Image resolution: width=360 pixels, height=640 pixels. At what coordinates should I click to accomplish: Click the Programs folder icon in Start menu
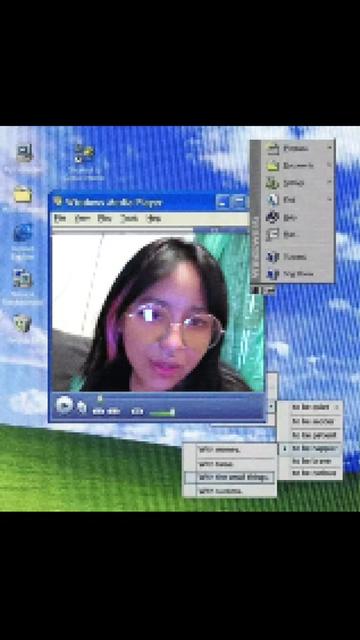(x=273, y=149)
